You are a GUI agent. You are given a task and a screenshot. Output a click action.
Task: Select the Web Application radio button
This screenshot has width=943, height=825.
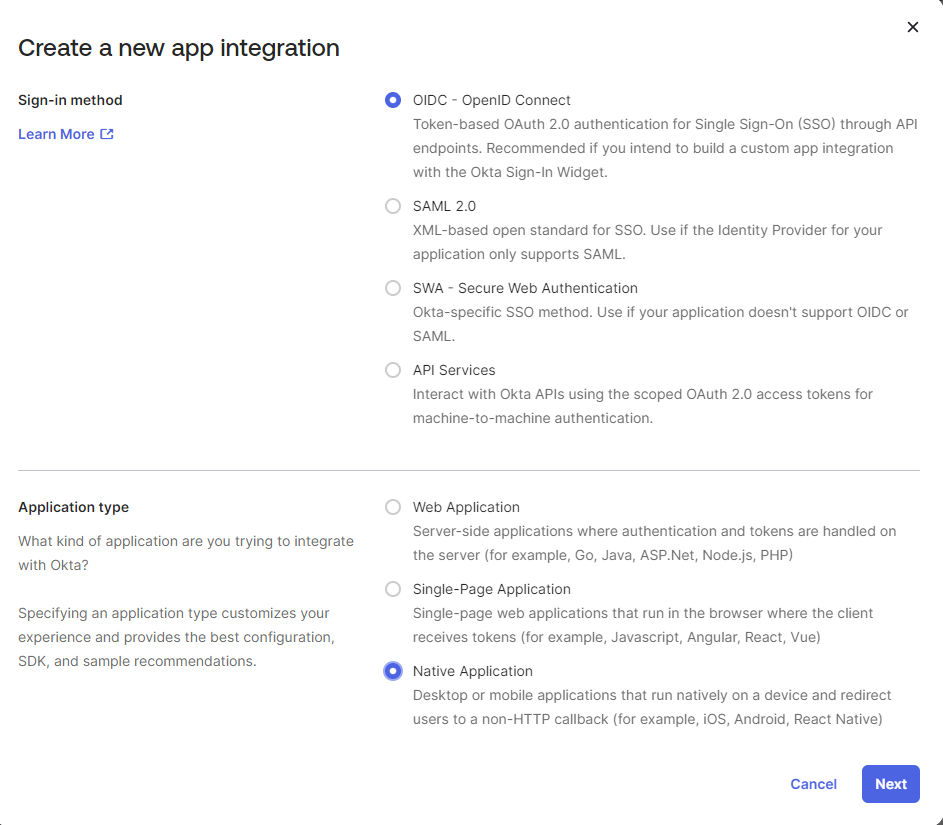tap(393, 507)
